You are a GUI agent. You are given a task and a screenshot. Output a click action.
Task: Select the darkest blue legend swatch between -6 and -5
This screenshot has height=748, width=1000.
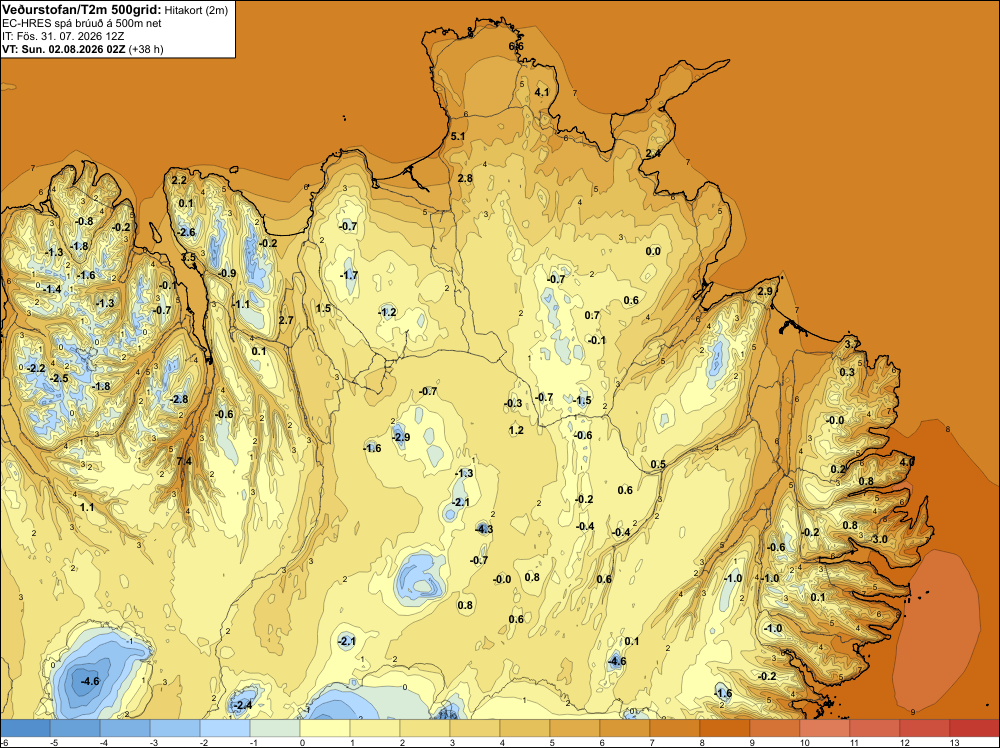25,728
